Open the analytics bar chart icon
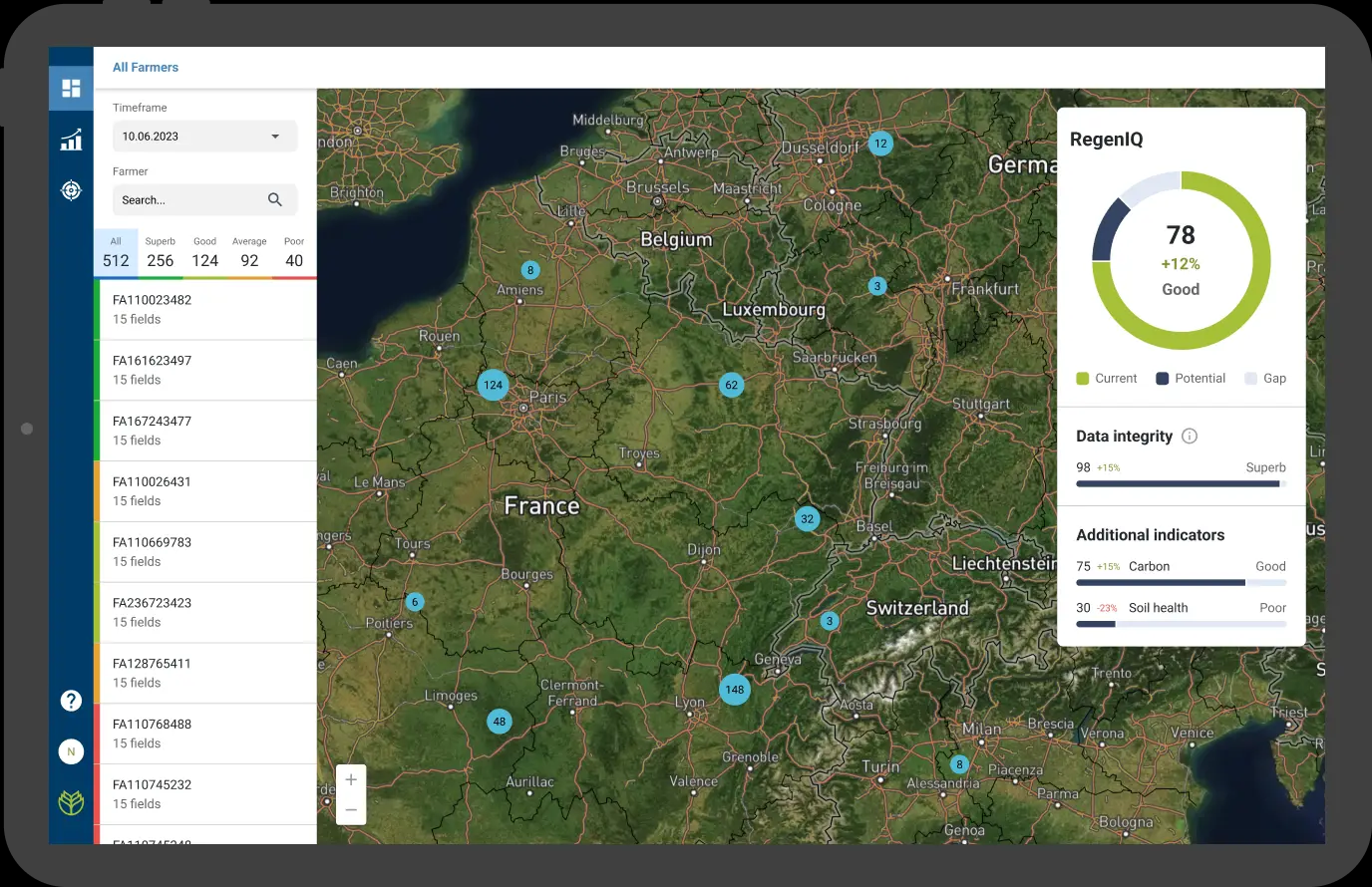Image resolution: width=1372 pixels, height=887 pixels. click(x=71, y=140)
